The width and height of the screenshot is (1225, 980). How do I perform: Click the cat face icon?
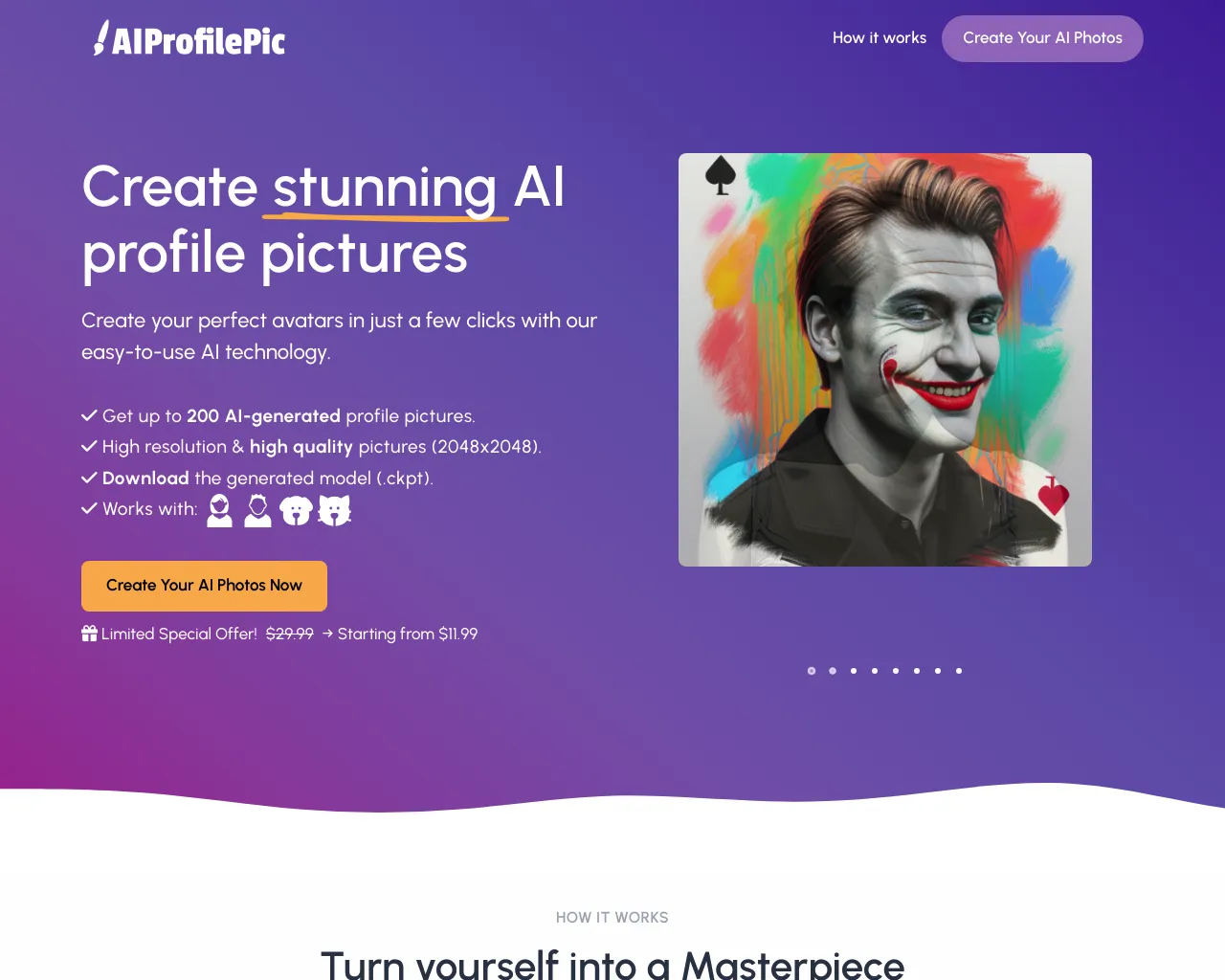335,511
